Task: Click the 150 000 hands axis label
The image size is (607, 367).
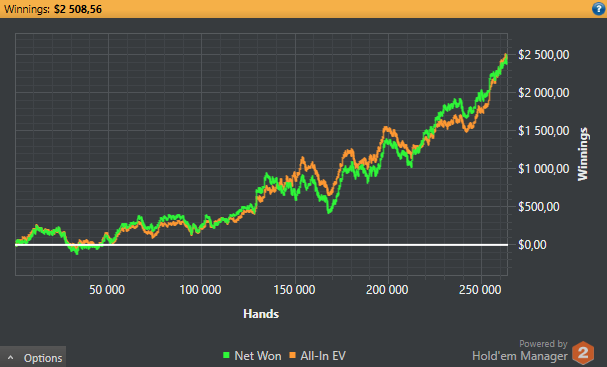Action: coord(294,290)
